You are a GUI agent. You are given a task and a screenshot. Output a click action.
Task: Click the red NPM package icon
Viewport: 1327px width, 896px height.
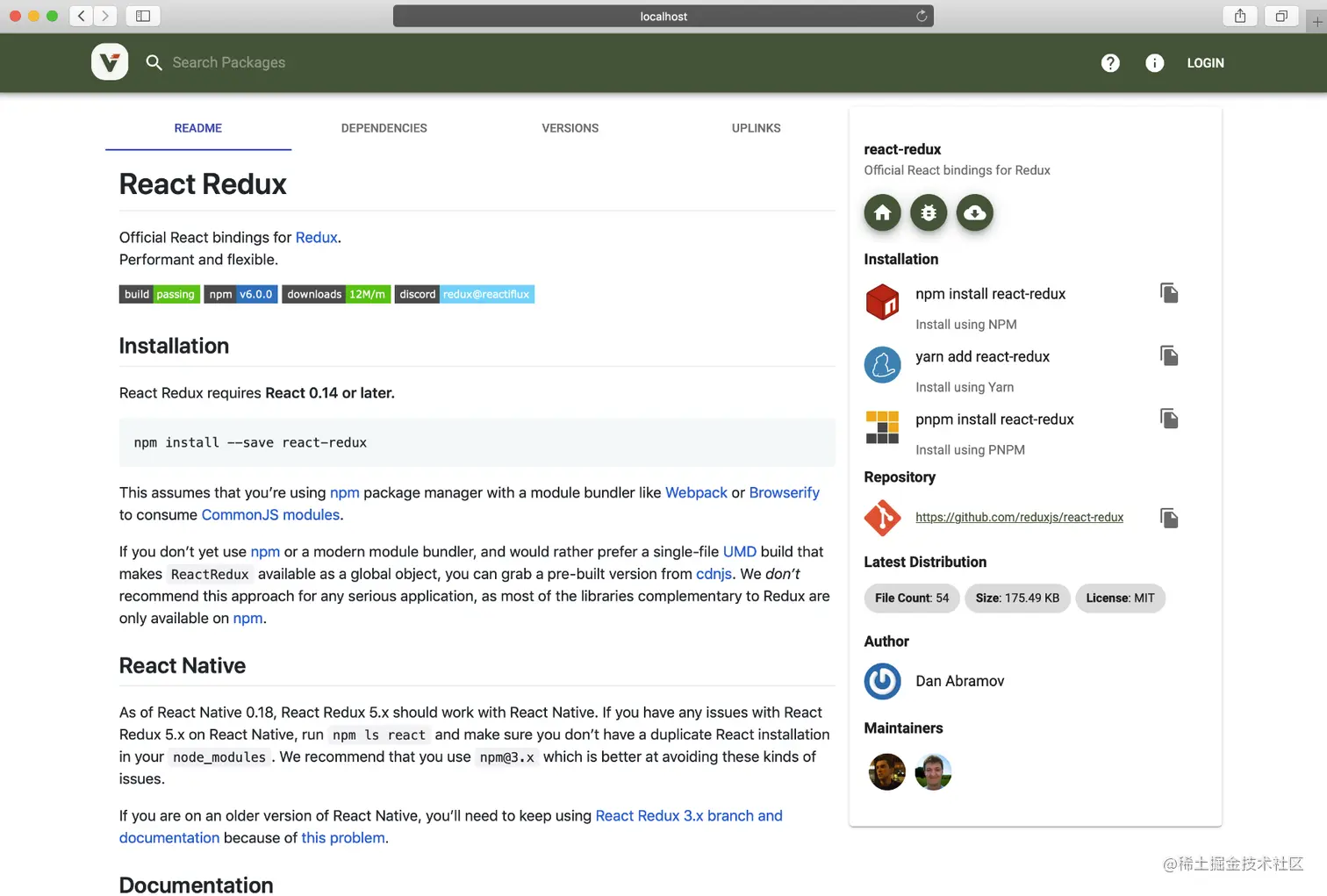[882, 303]
